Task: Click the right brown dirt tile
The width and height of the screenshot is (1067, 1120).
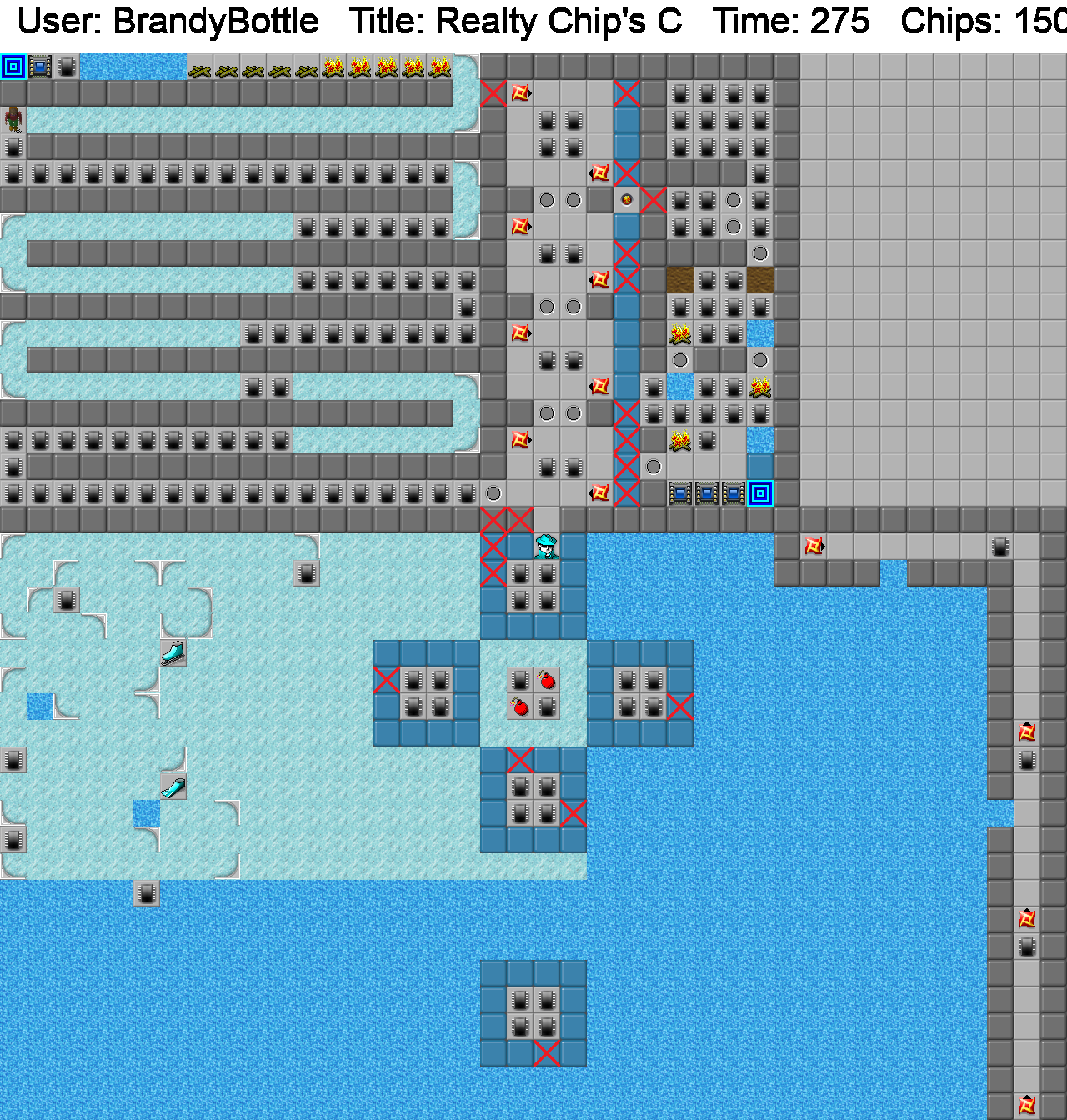Action: [x=760, y=280]
